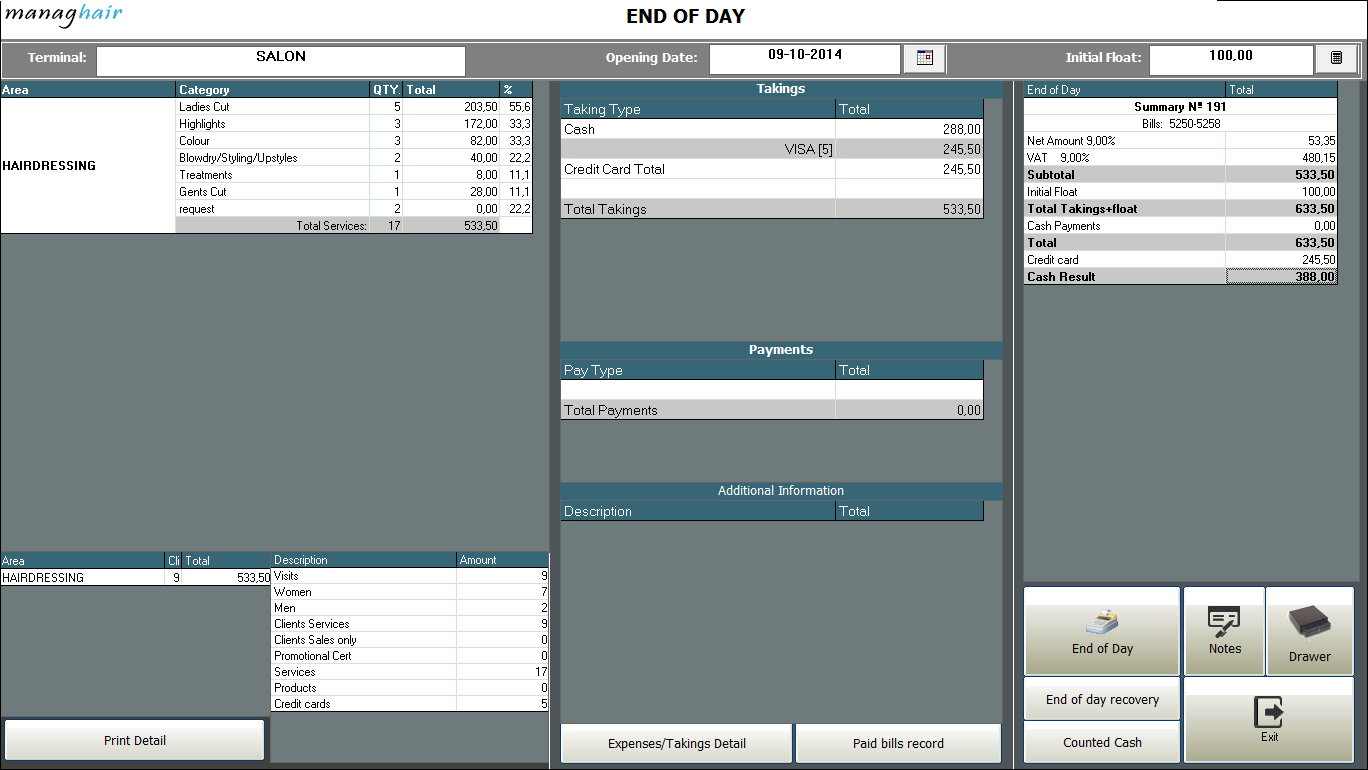Click the Opening Date field
This screenshot has width=1368, height=770.
[x=805, y=59]
